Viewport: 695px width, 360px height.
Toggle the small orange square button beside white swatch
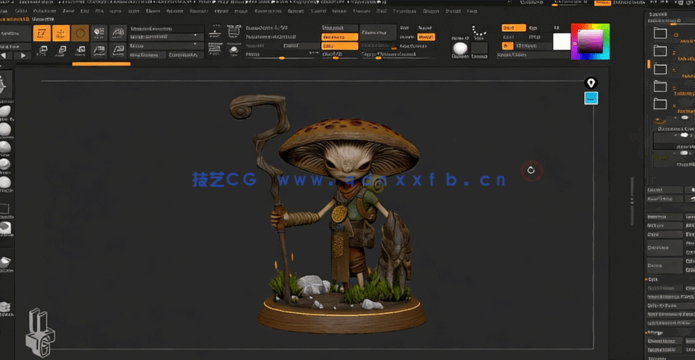[507, 46]
